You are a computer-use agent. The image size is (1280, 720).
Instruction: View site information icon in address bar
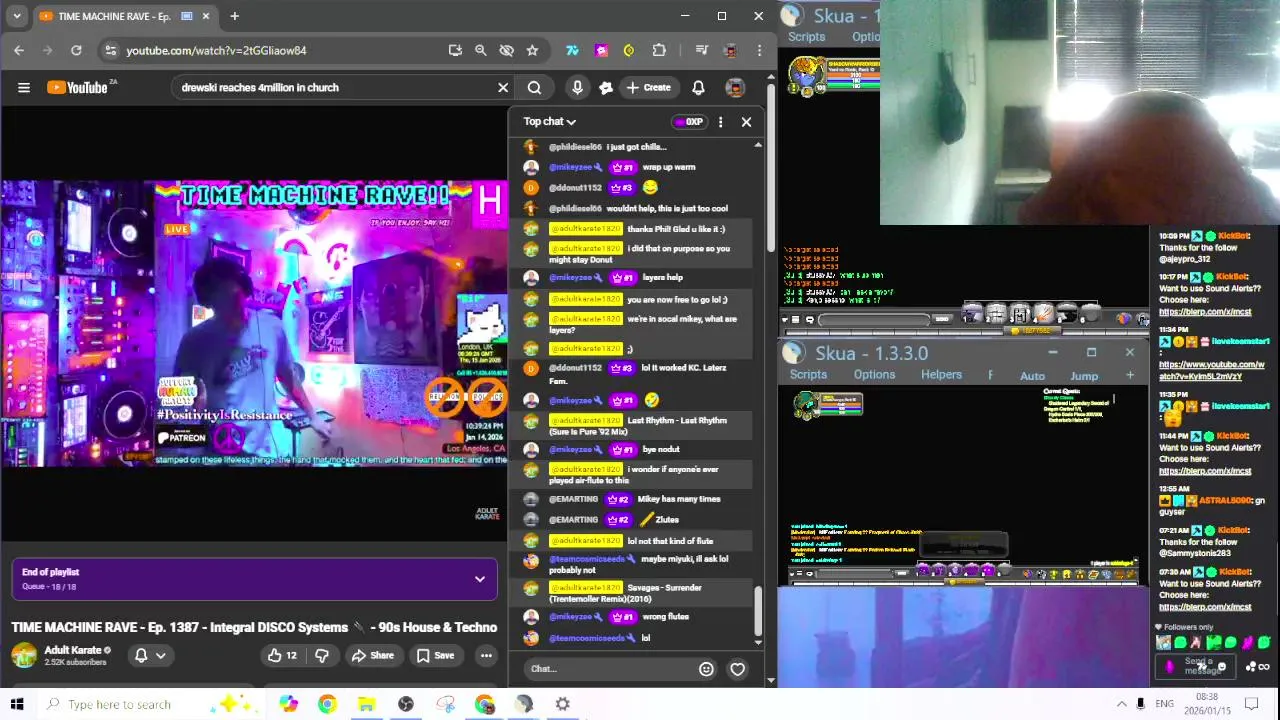coord(110,50)
